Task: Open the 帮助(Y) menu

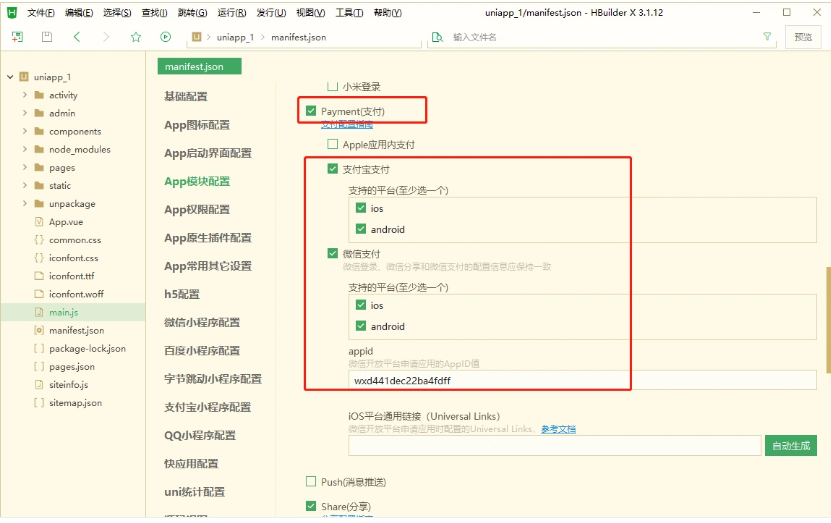Action: tap(387, 13)
